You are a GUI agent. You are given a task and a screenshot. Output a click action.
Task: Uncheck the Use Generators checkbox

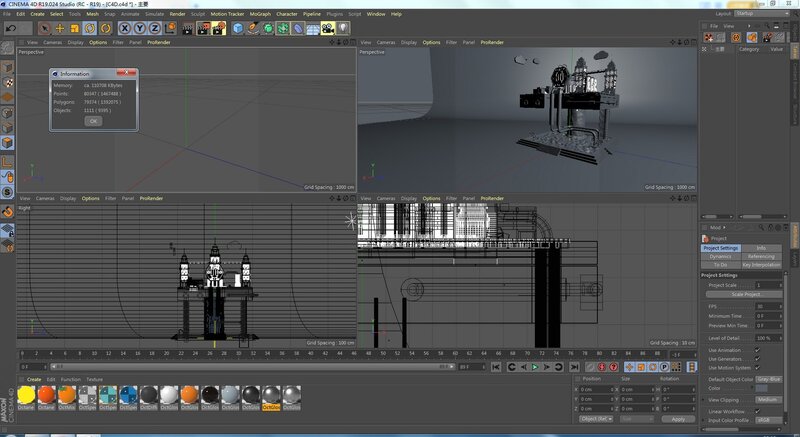click(x=757, y=359)
